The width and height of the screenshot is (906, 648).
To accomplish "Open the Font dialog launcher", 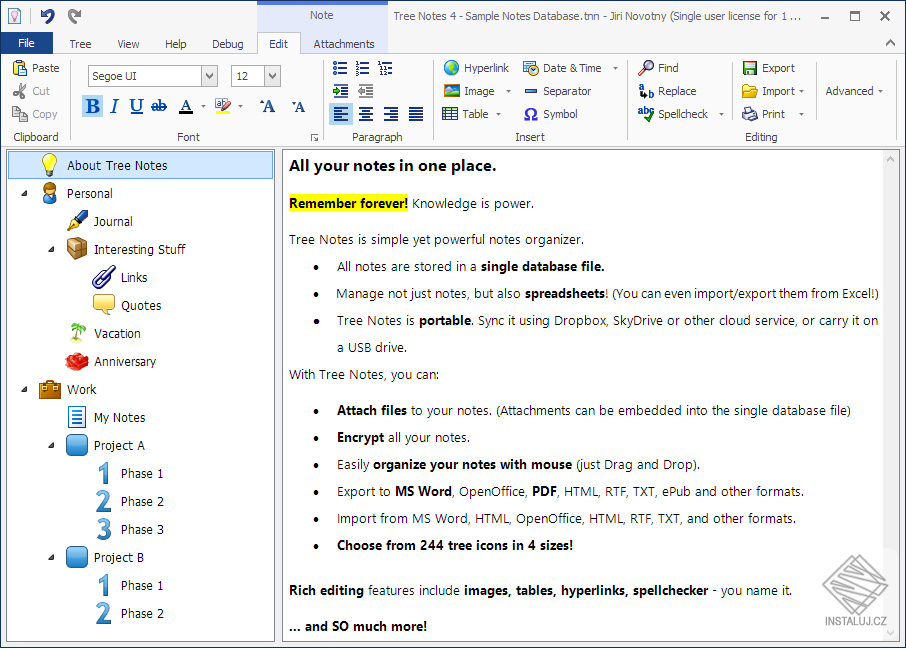I will coord(314,138).
